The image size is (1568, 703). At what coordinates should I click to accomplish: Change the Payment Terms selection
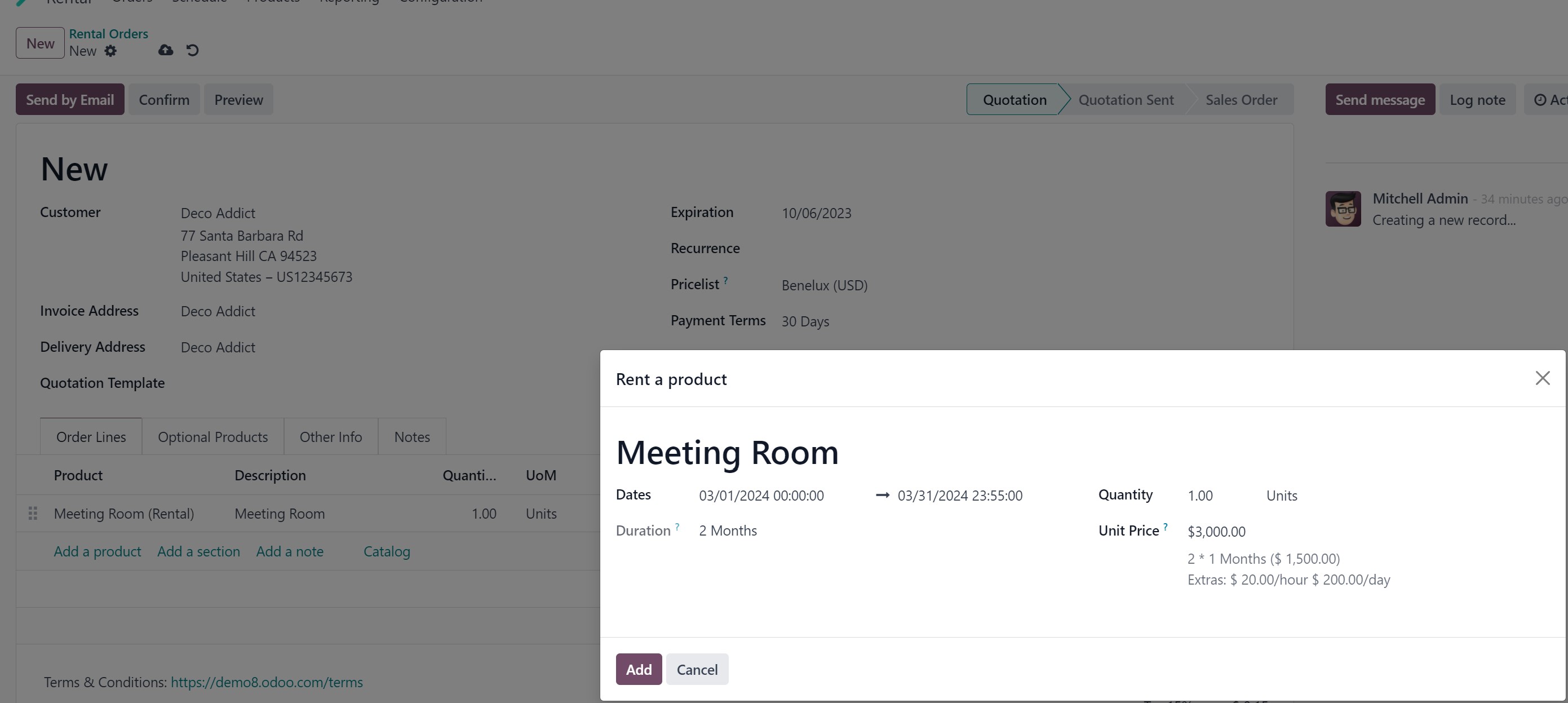click(805, 321)
